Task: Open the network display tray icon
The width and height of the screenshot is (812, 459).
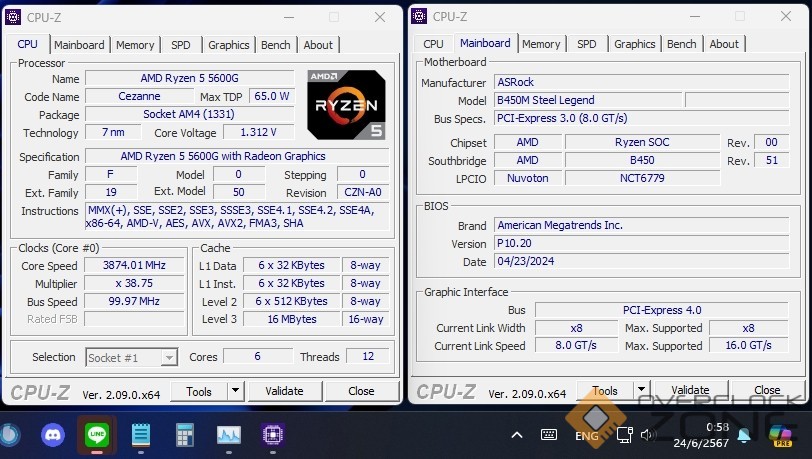Action: (x=624, y=435)
